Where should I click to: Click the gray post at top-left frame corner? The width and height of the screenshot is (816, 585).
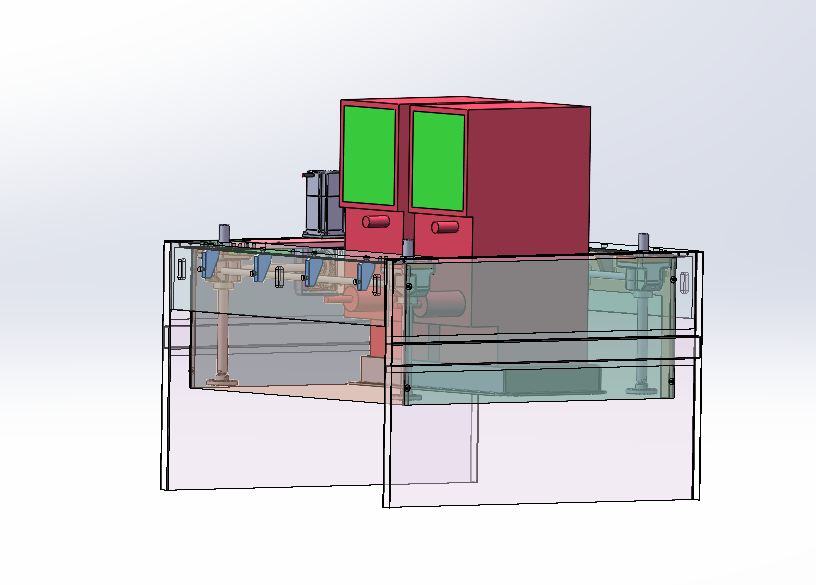coord(224,232)
